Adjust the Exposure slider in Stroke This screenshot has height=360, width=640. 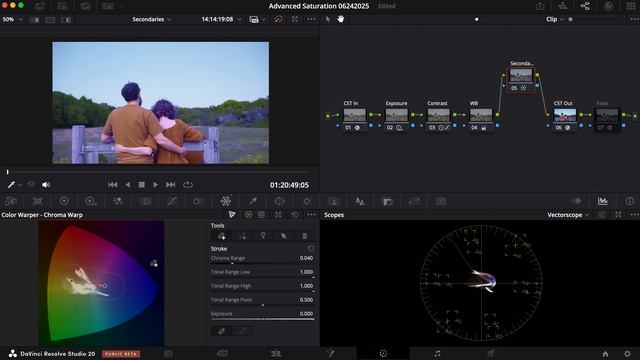pyautogui.click(x=262, y=319)
